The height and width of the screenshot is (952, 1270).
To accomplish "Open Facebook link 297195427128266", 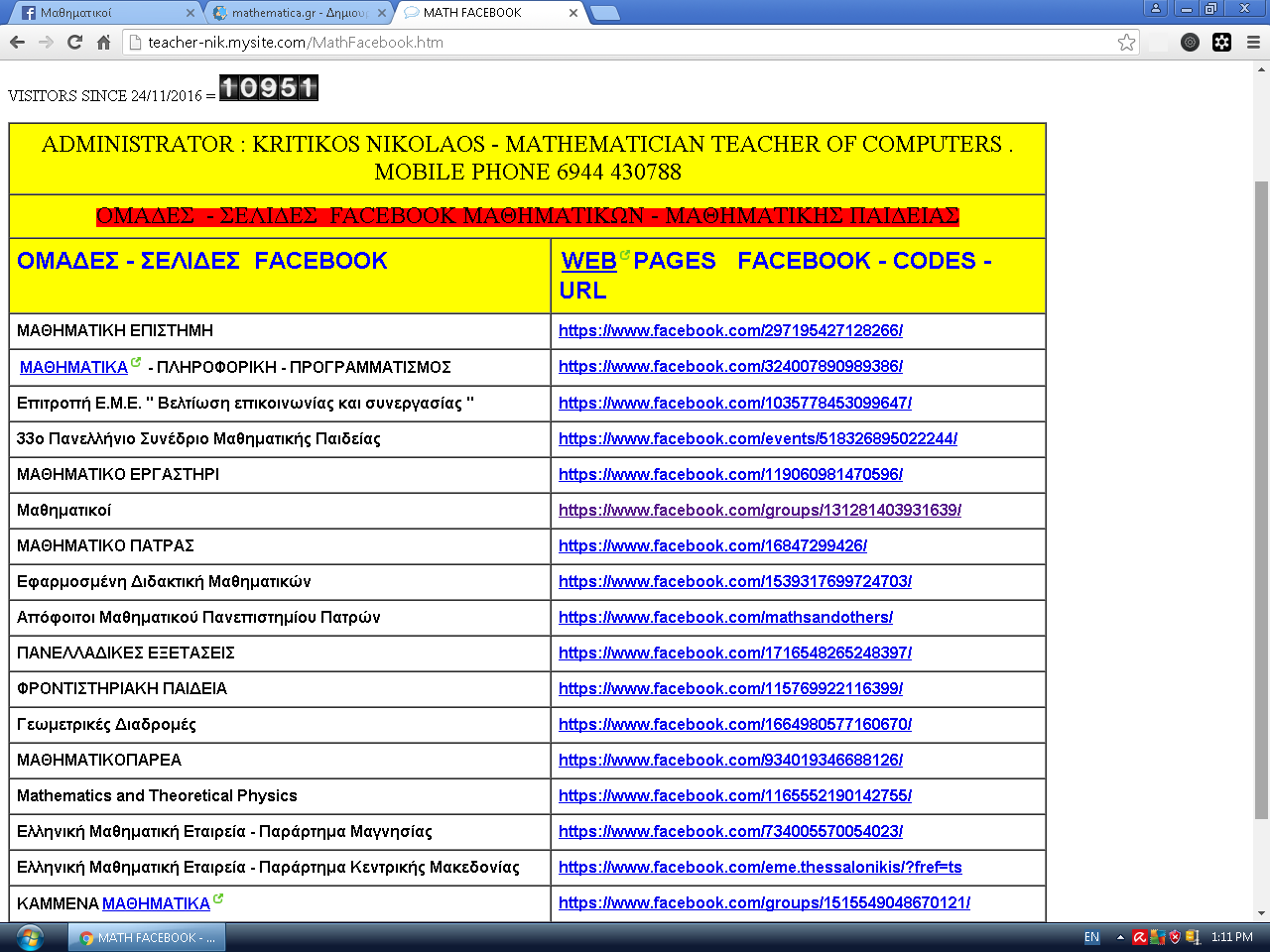I will point(731,330).
